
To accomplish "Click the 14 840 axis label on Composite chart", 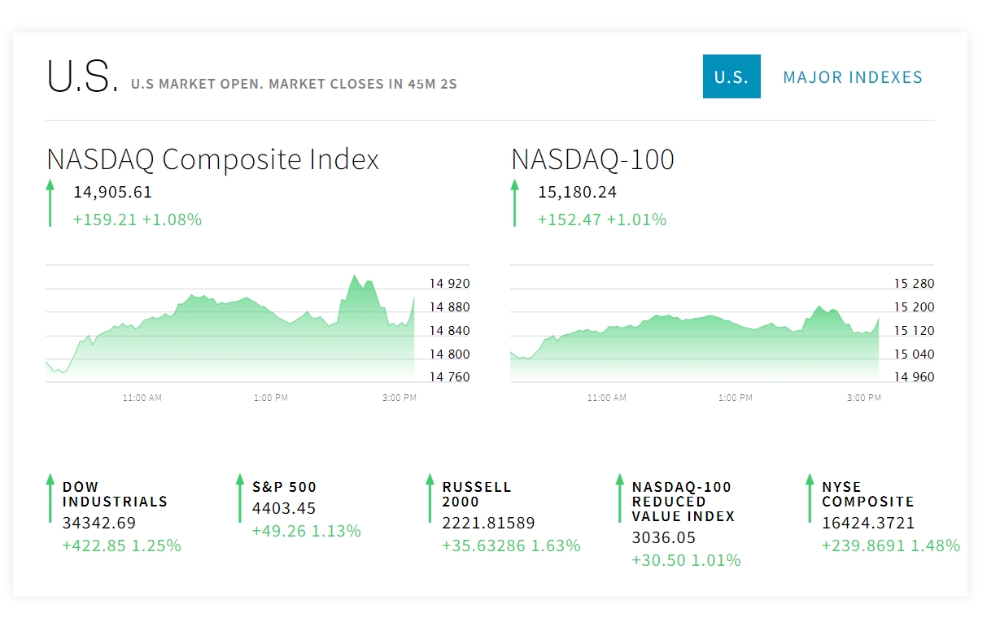I will [450, 331].
